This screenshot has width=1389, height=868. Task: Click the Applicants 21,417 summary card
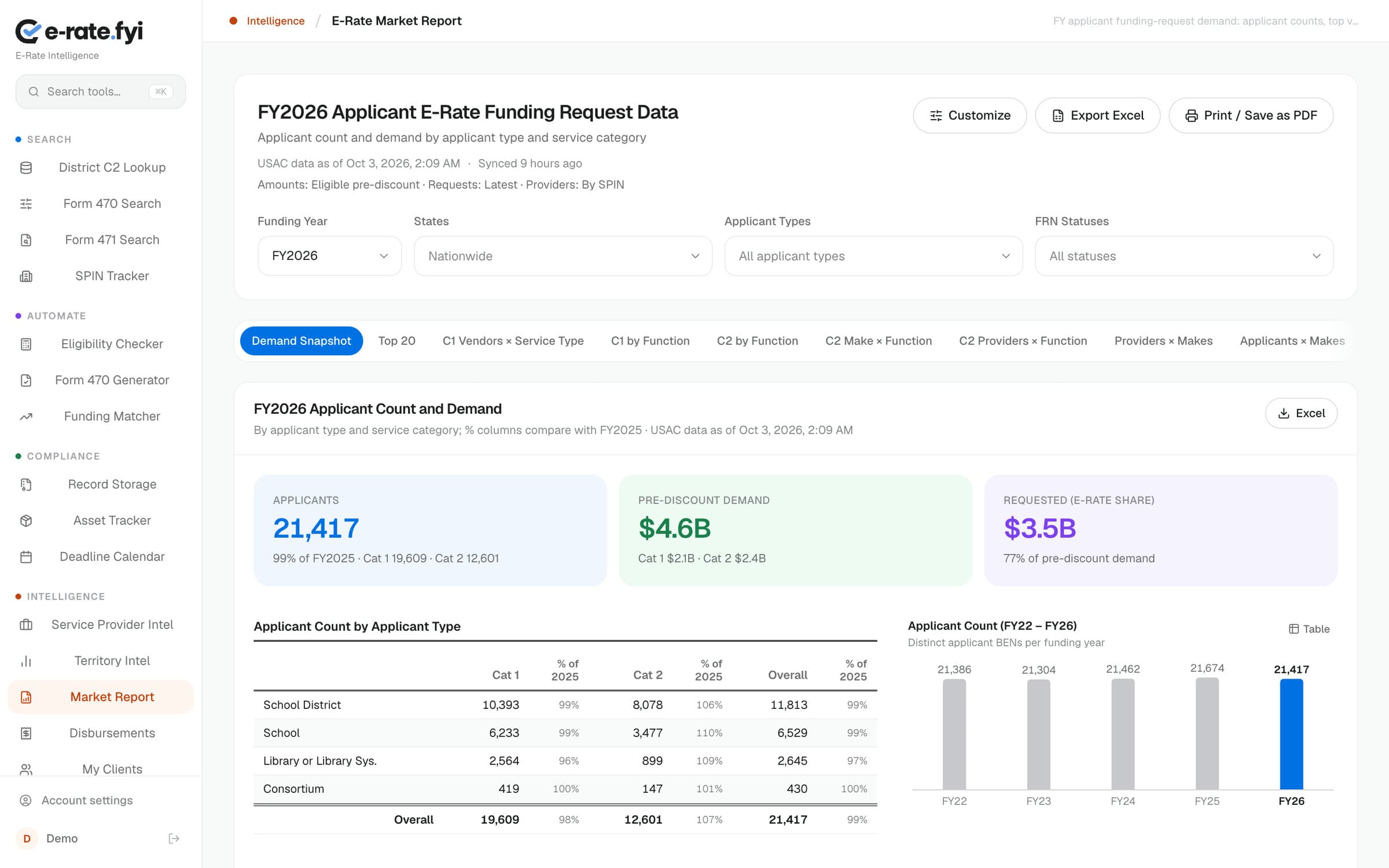[430, 530]
